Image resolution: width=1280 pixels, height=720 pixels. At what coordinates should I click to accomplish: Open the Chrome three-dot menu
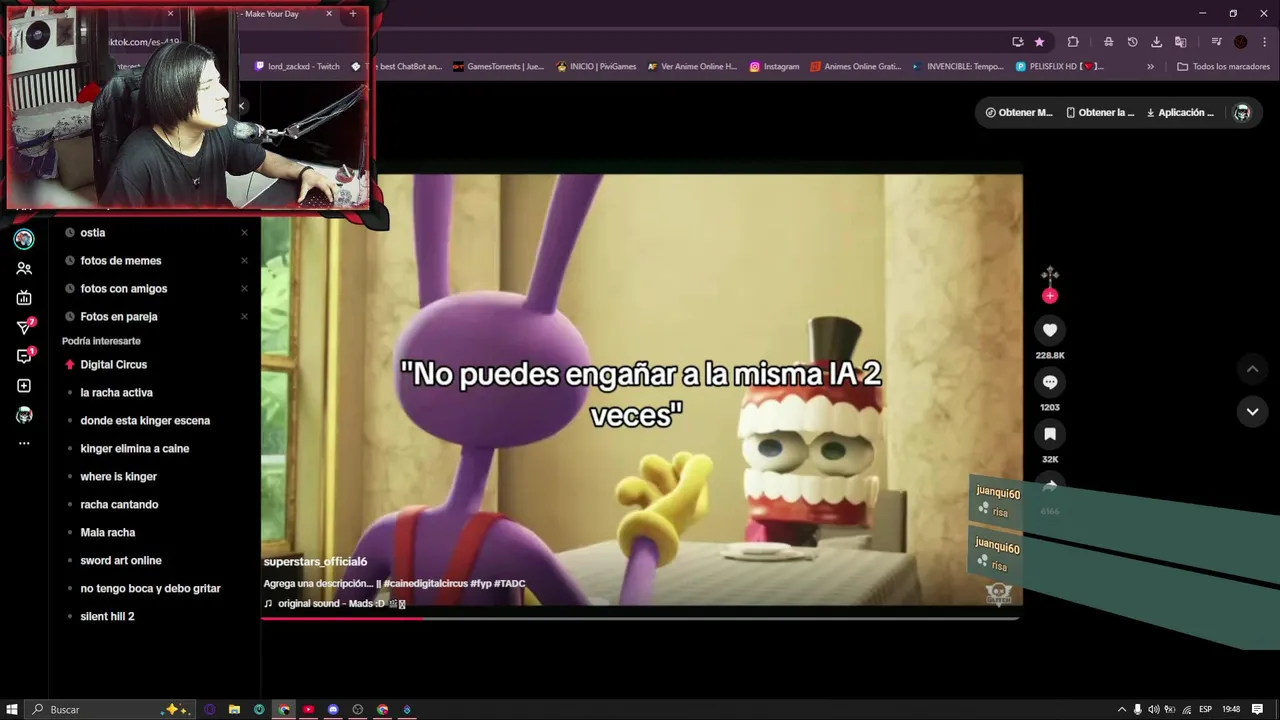(1262, 42)
